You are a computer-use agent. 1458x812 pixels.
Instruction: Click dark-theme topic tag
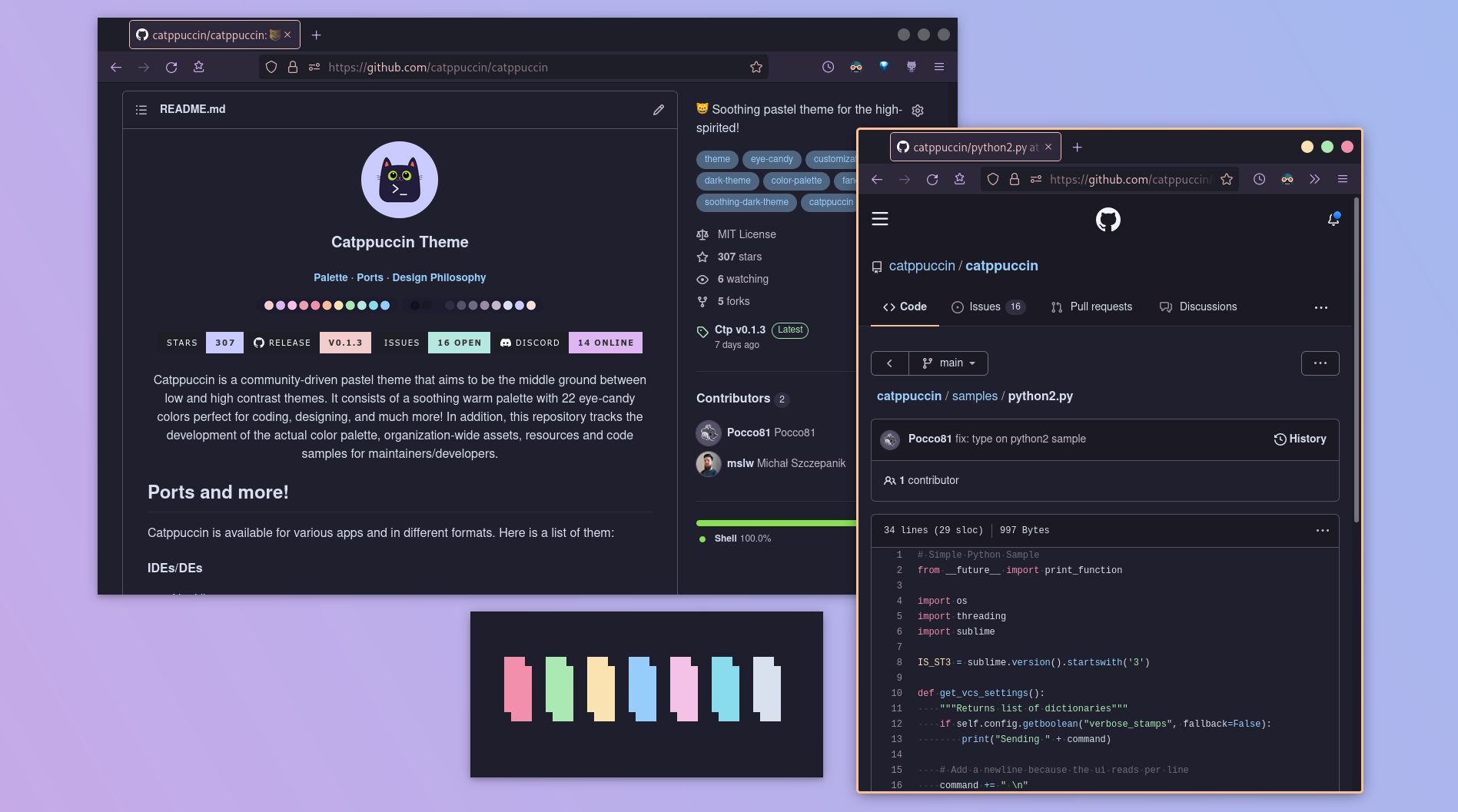point(727,181)
